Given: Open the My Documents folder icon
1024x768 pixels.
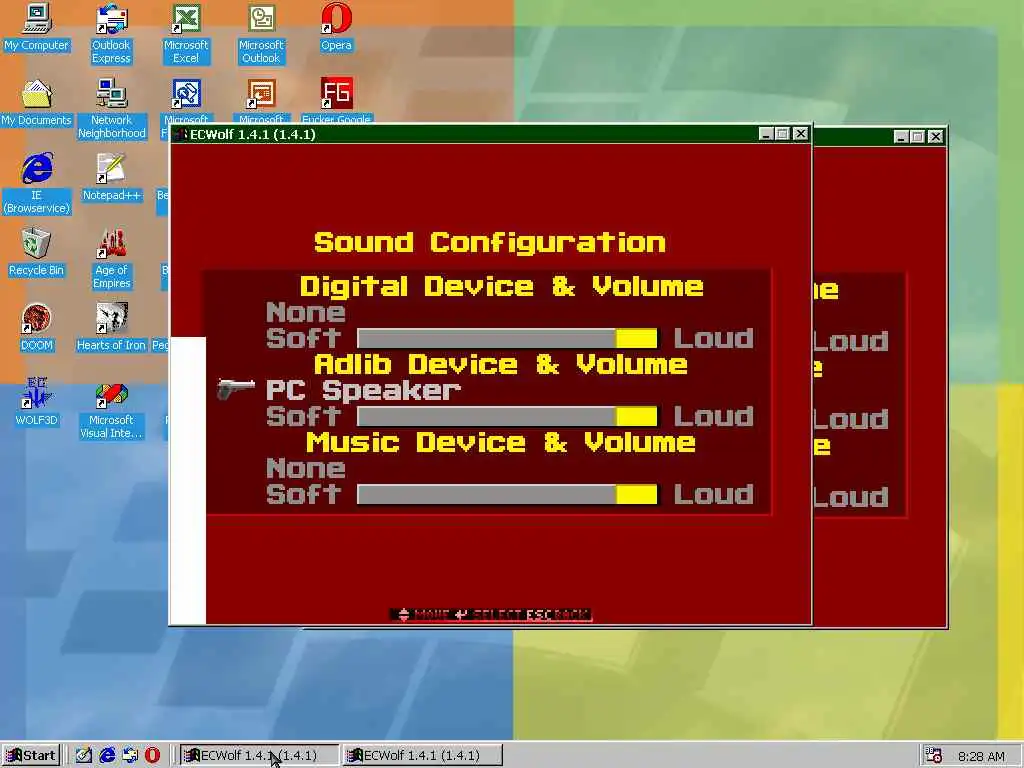Looking at the screenshot, I should [37, 103].
